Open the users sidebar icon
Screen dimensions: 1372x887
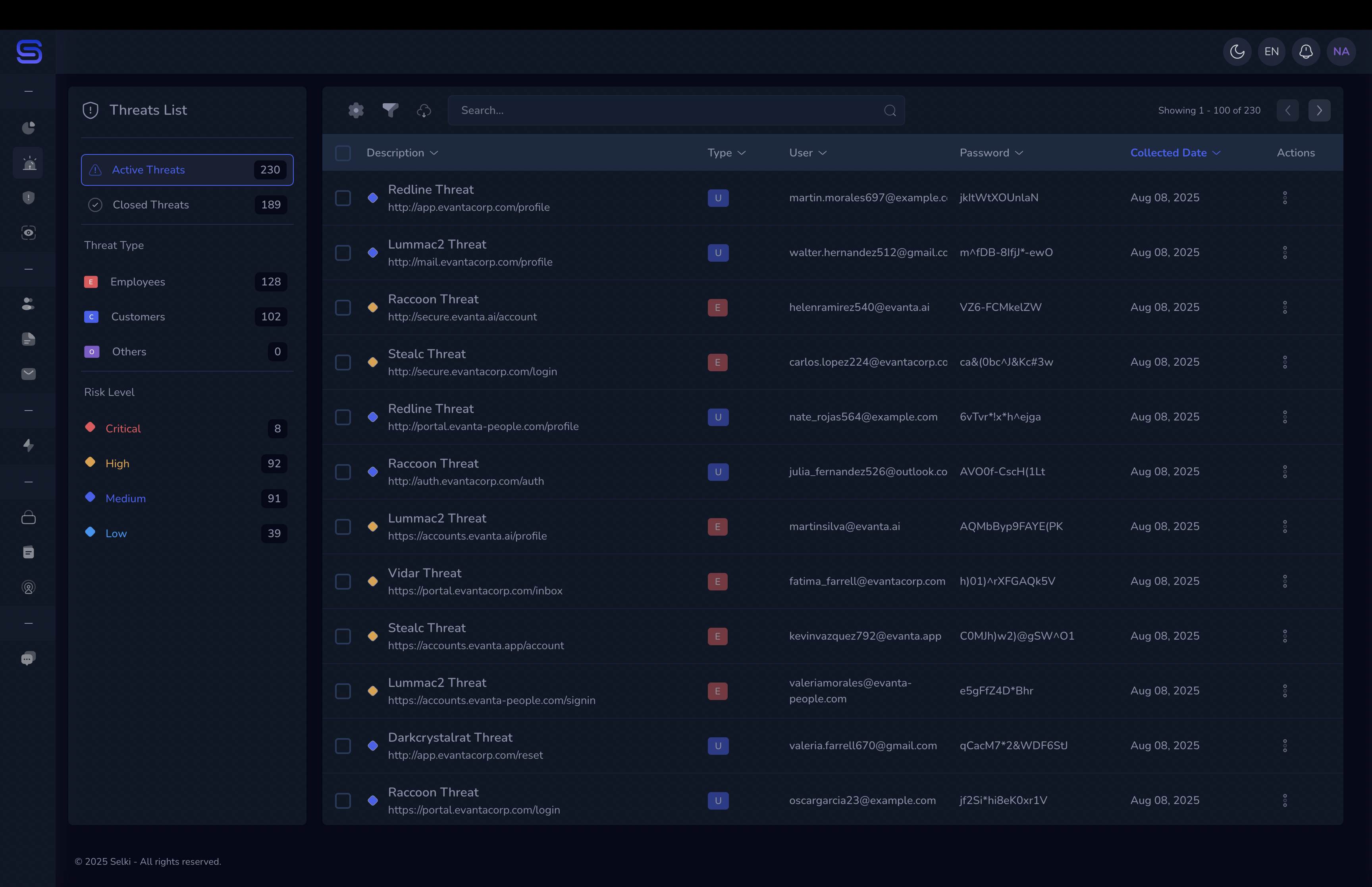[28, 303]
